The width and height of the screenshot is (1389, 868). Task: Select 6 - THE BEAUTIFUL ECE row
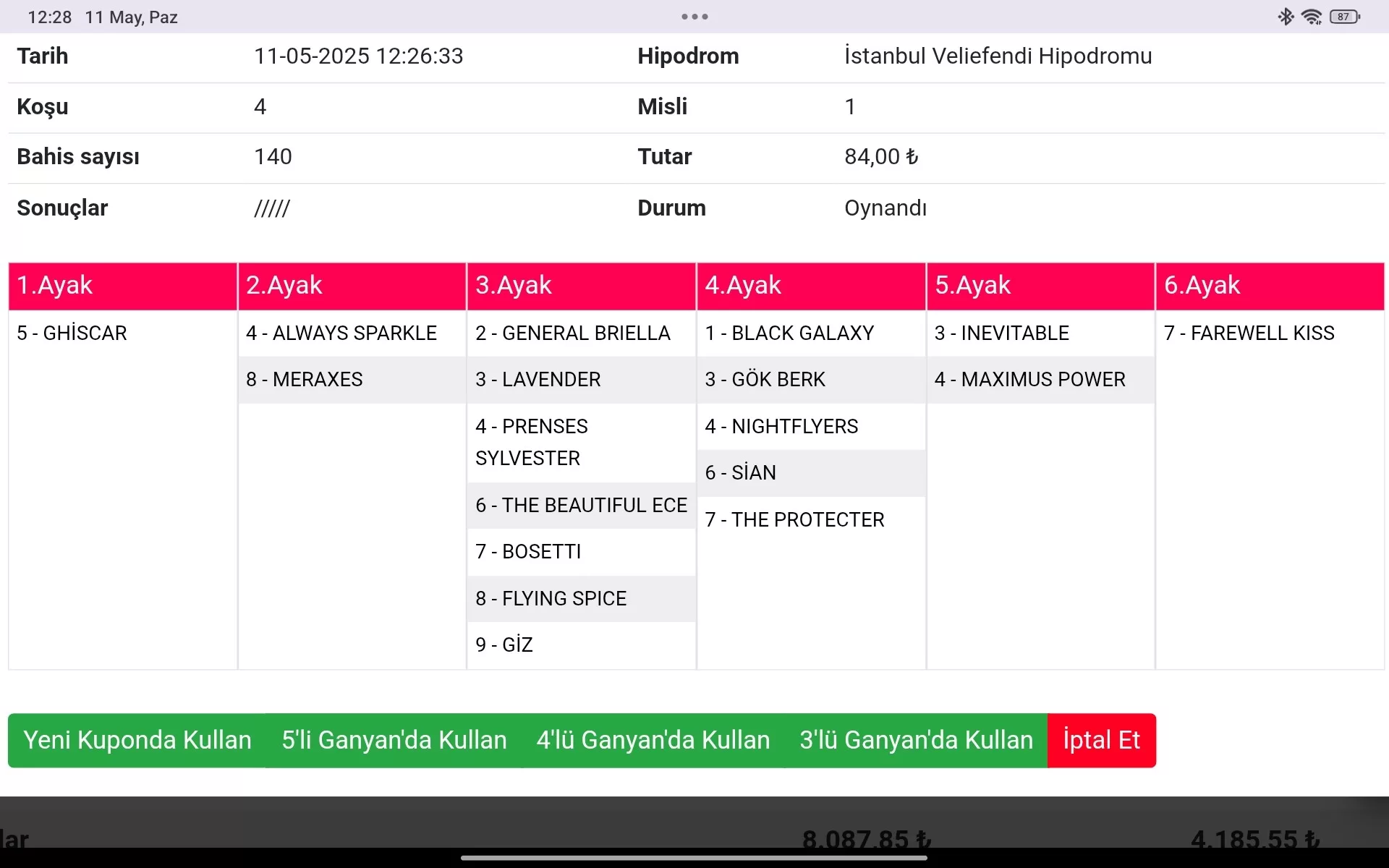[581, 506]
